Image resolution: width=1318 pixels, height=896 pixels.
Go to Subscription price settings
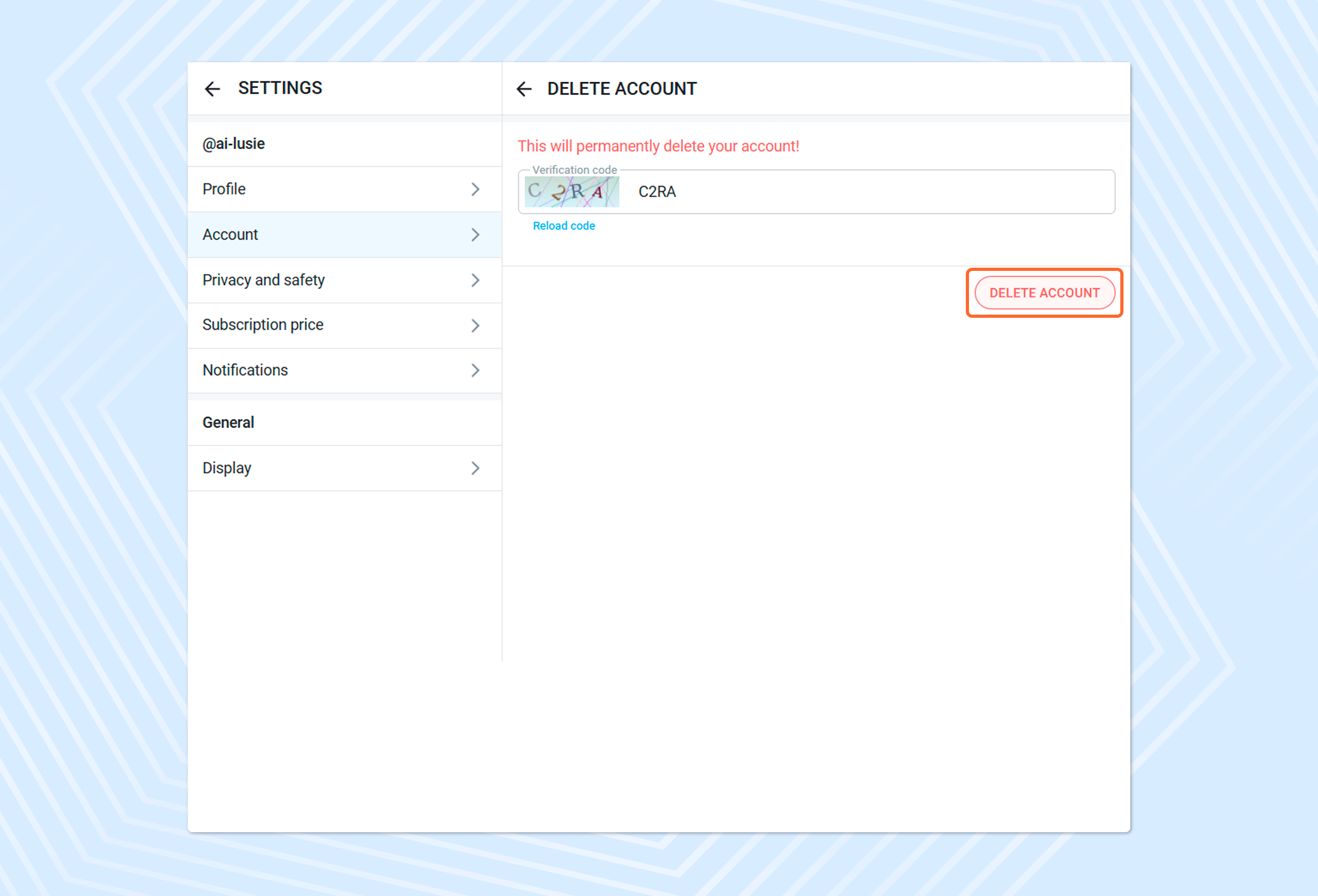pos(263,325)
